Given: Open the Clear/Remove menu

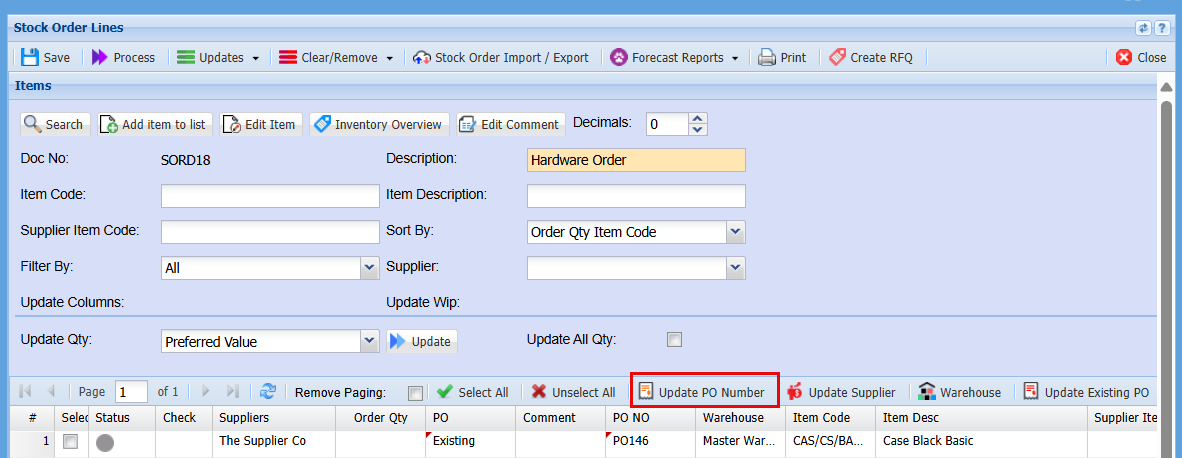Looking at the screenshot, I should pyautogui.click(x=336, y=57).
